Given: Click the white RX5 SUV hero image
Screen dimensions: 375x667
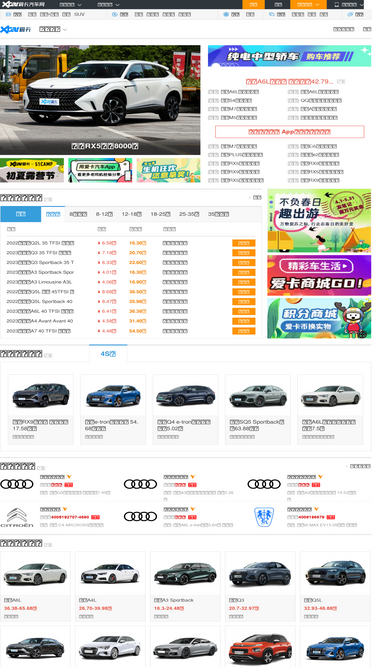Looking at the screenshot, I should (100, 100).
